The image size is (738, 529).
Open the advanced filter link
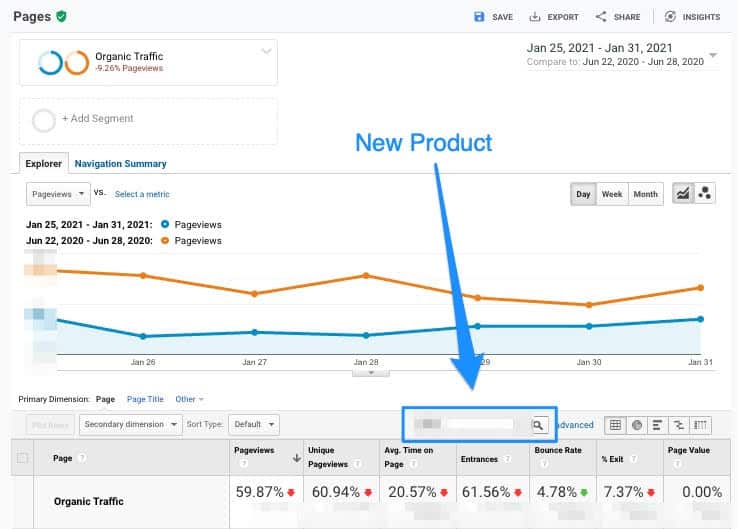575,425
